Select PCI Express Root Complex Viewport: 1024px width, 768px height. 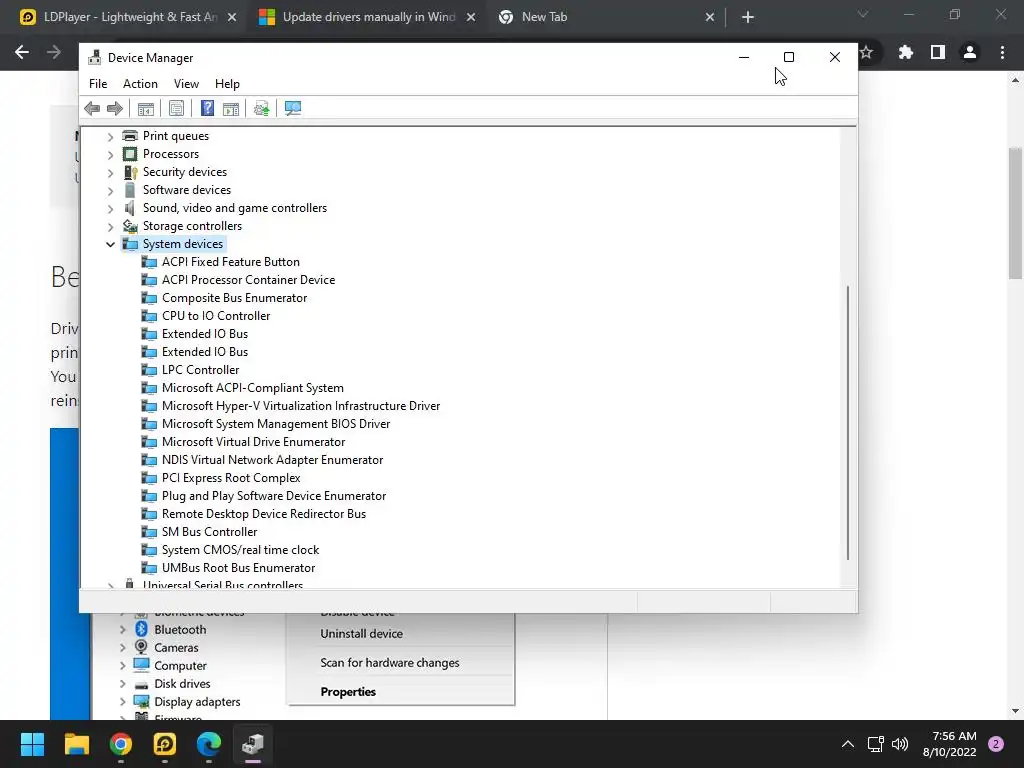pyautogui.click(x=231, y=478)
